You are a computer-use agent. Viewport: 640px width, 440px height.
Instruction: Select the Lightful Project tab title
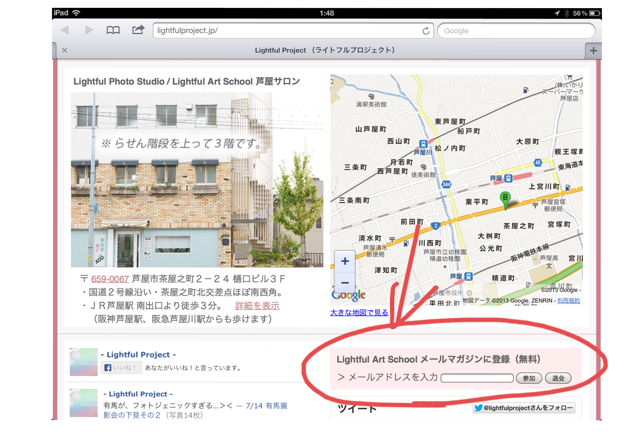coord(325,50)
